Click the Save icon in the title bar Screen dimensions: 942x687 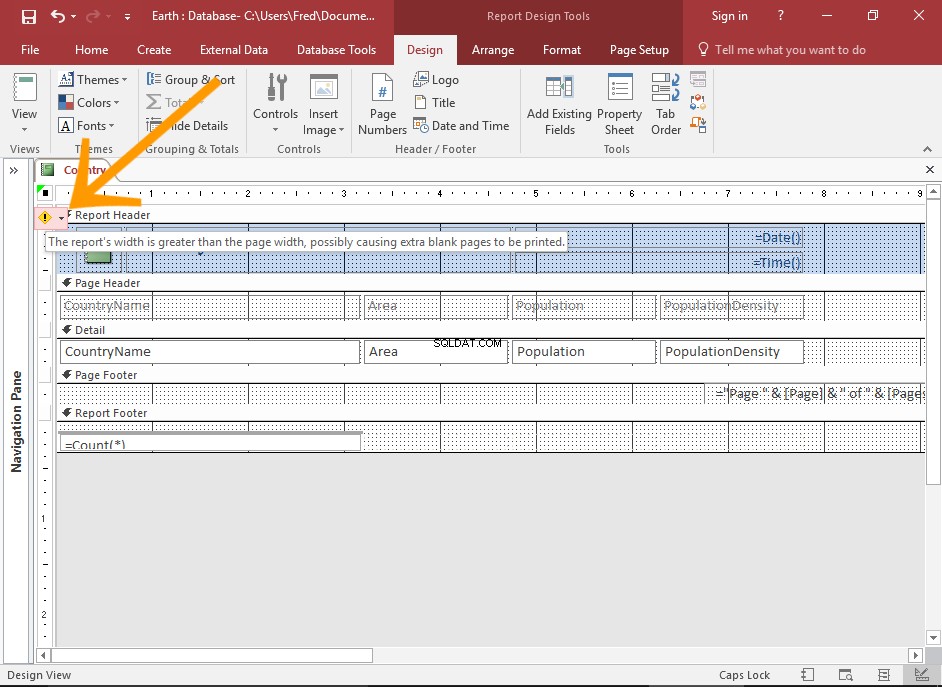29,16
